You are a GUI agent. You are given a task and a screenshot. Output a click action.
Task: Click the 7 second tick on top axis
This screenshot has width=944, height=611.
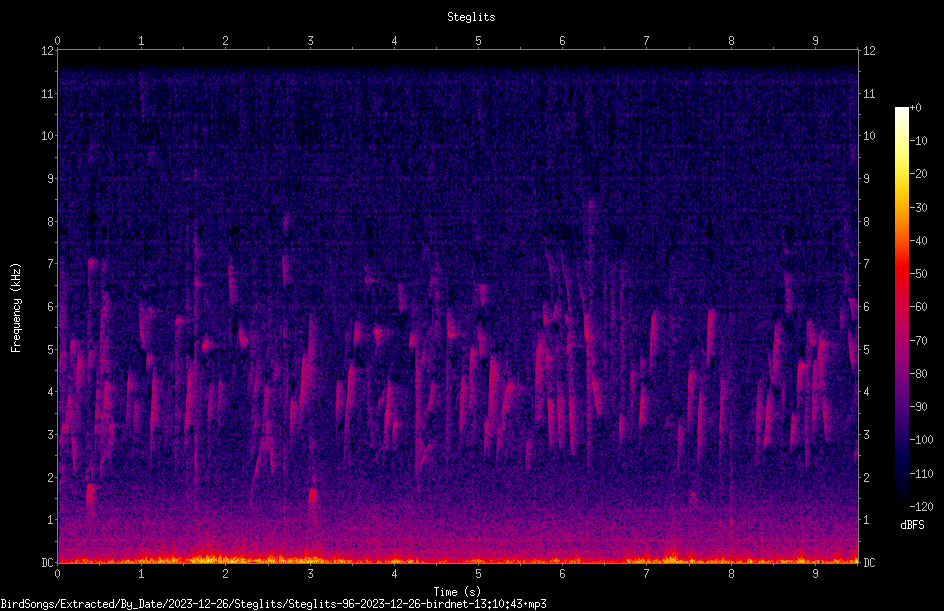pyautogui.click(x=647, y=41)
